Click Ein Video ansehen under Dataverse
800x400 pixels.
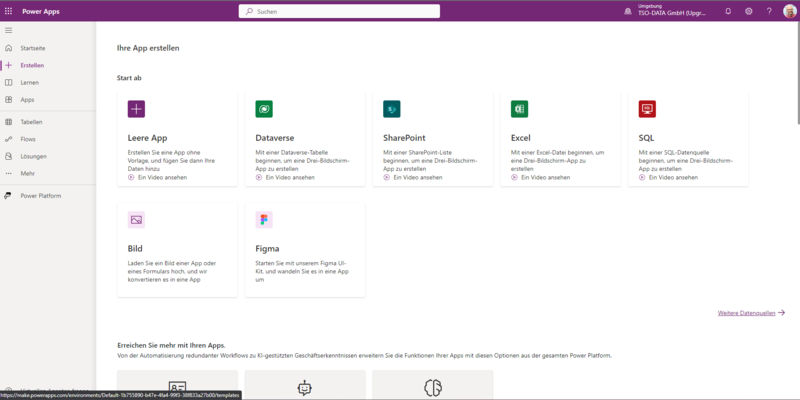(x=290, y=178)
